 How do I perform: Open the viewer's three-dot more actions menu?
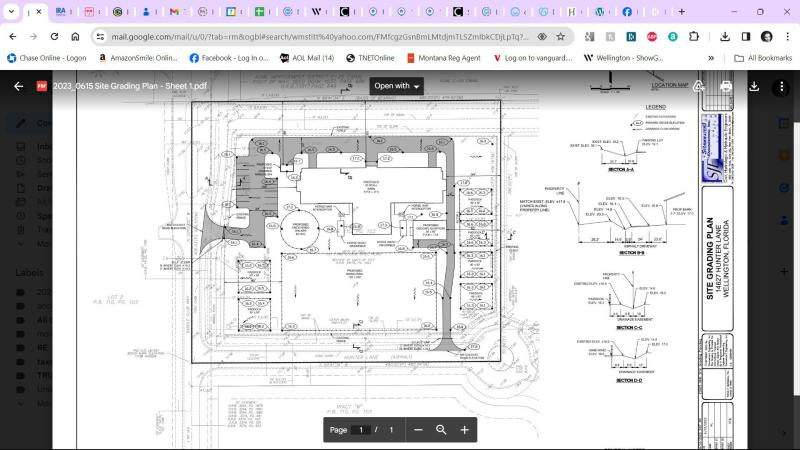coord(781,86)
